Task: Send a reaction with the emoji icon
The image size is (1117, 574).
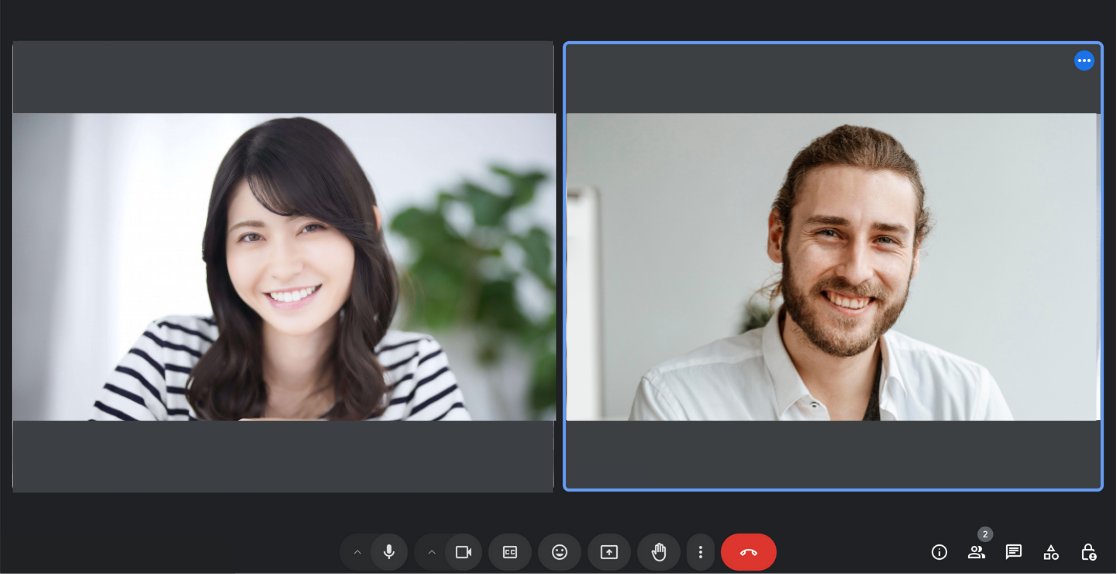Action: coord(559,552)
